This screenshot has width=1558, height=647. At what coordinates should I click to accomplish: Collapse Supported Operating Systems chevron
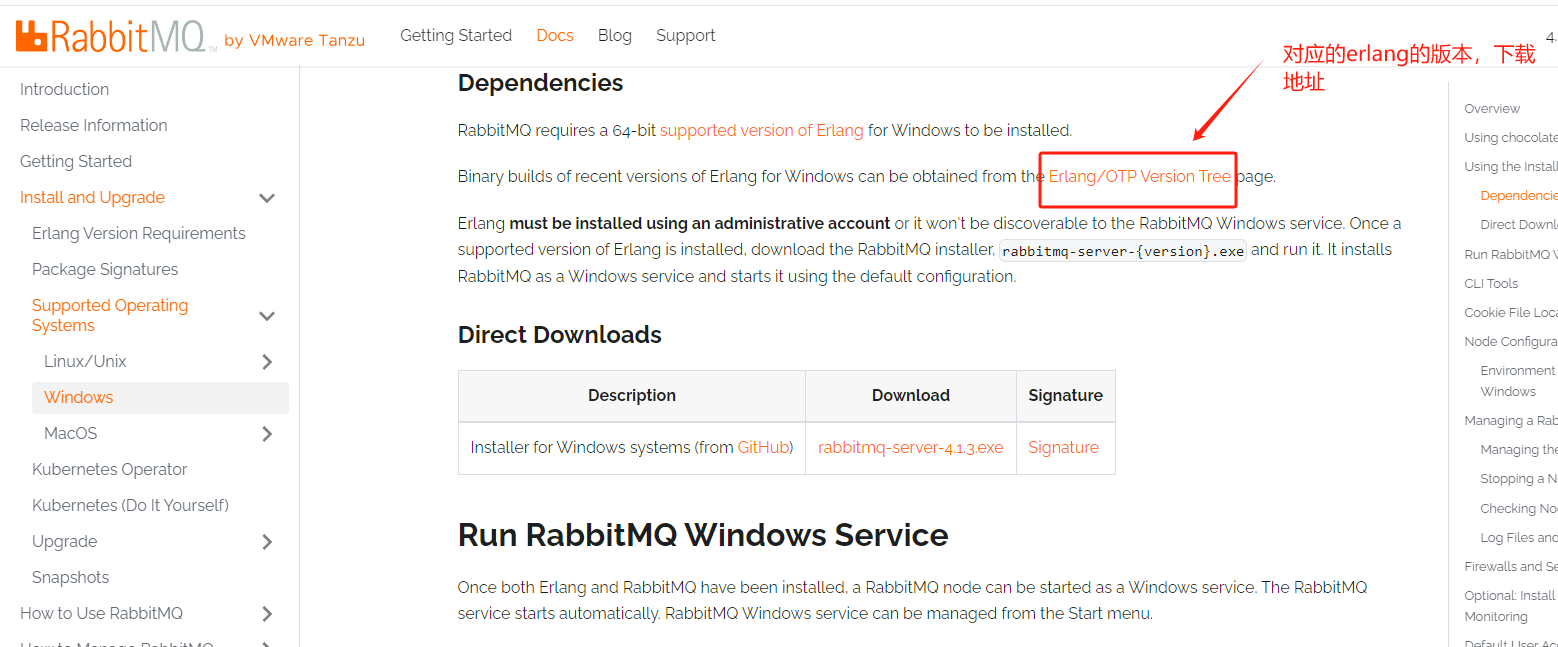(267, 316)
